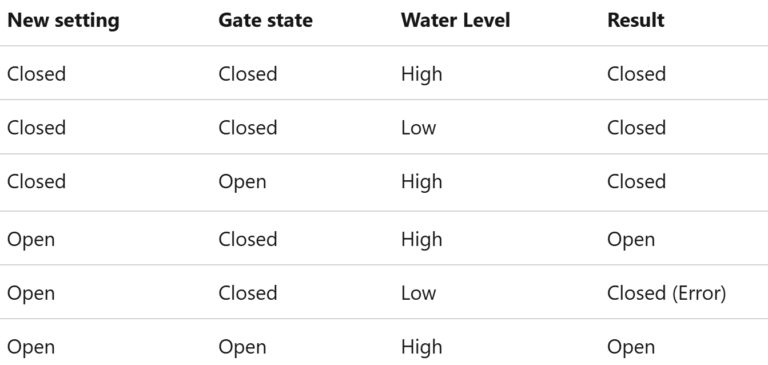Click "Closed" result in the third row

click(x=636, y=182)
